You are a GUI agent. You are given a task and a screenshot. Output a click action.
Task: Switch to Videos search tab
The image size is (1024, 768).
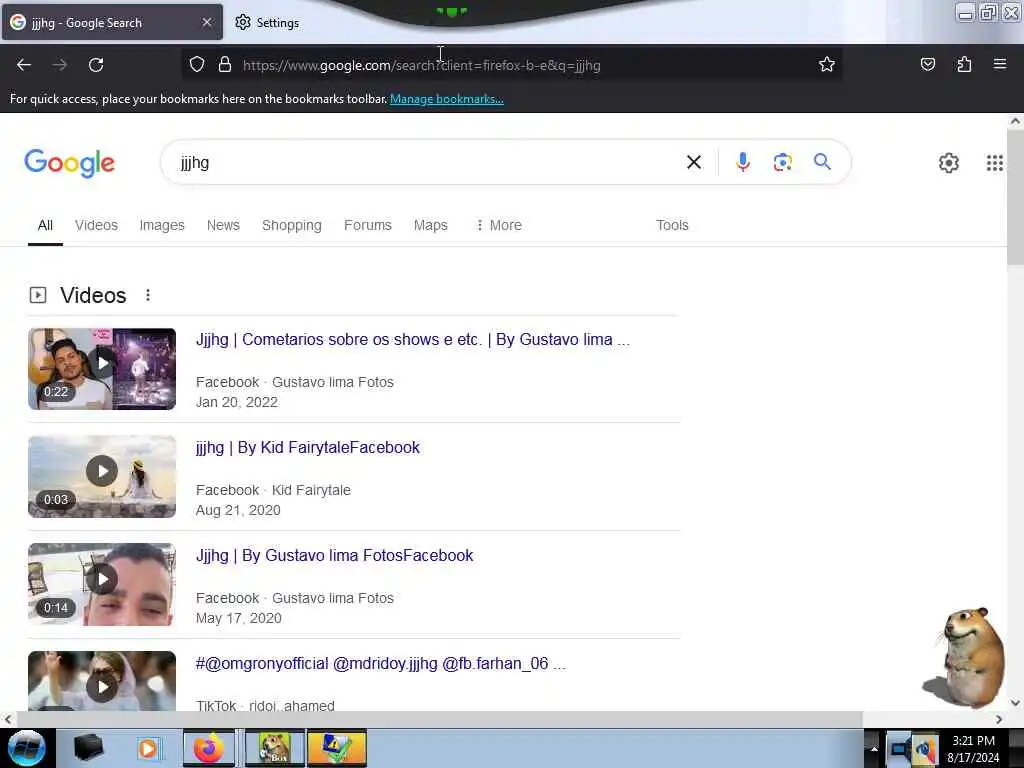(x=96, y=225)
